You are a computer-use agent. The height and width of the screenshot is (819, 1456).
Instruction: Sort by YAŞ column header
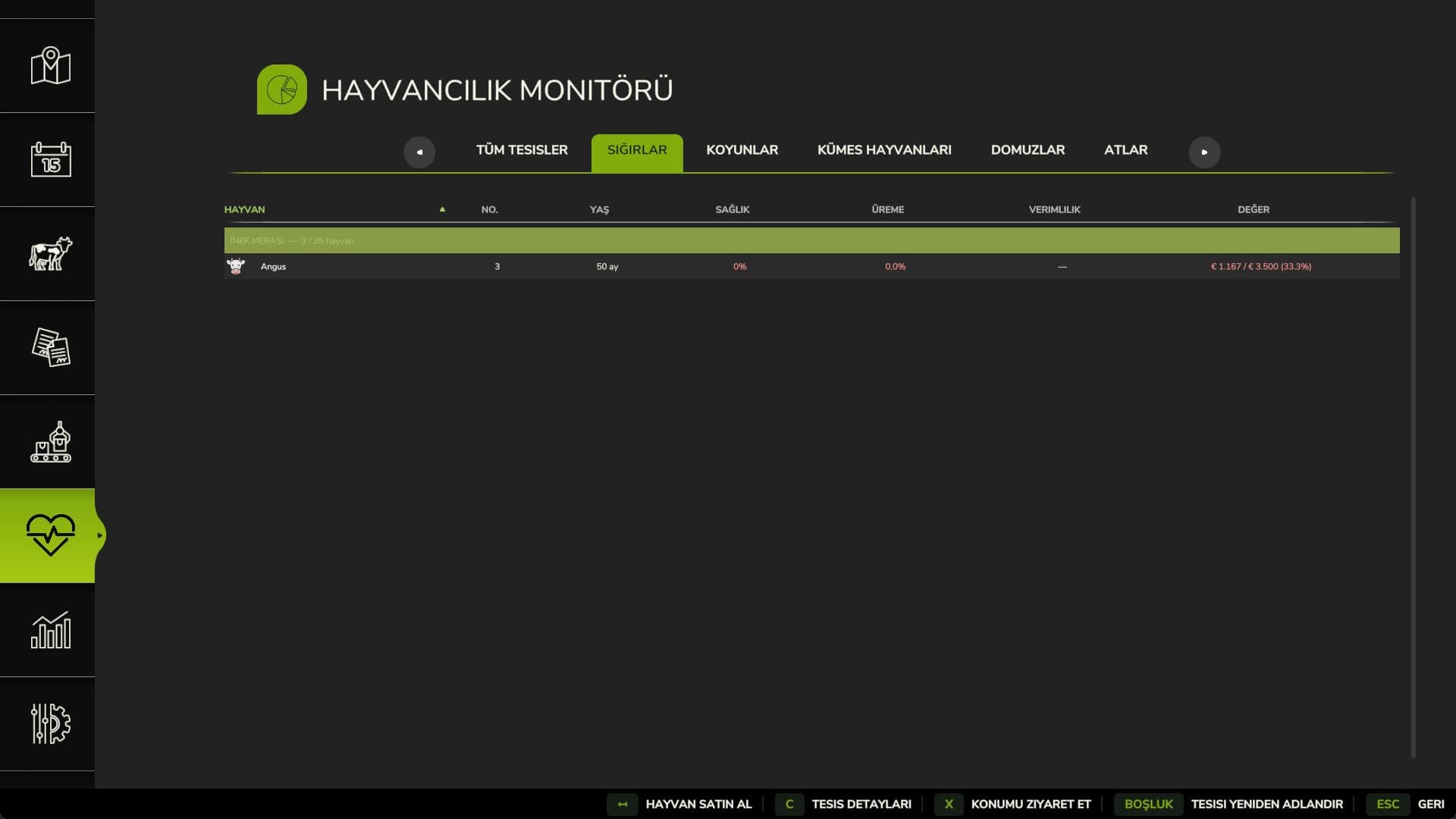tap(599, 209)
